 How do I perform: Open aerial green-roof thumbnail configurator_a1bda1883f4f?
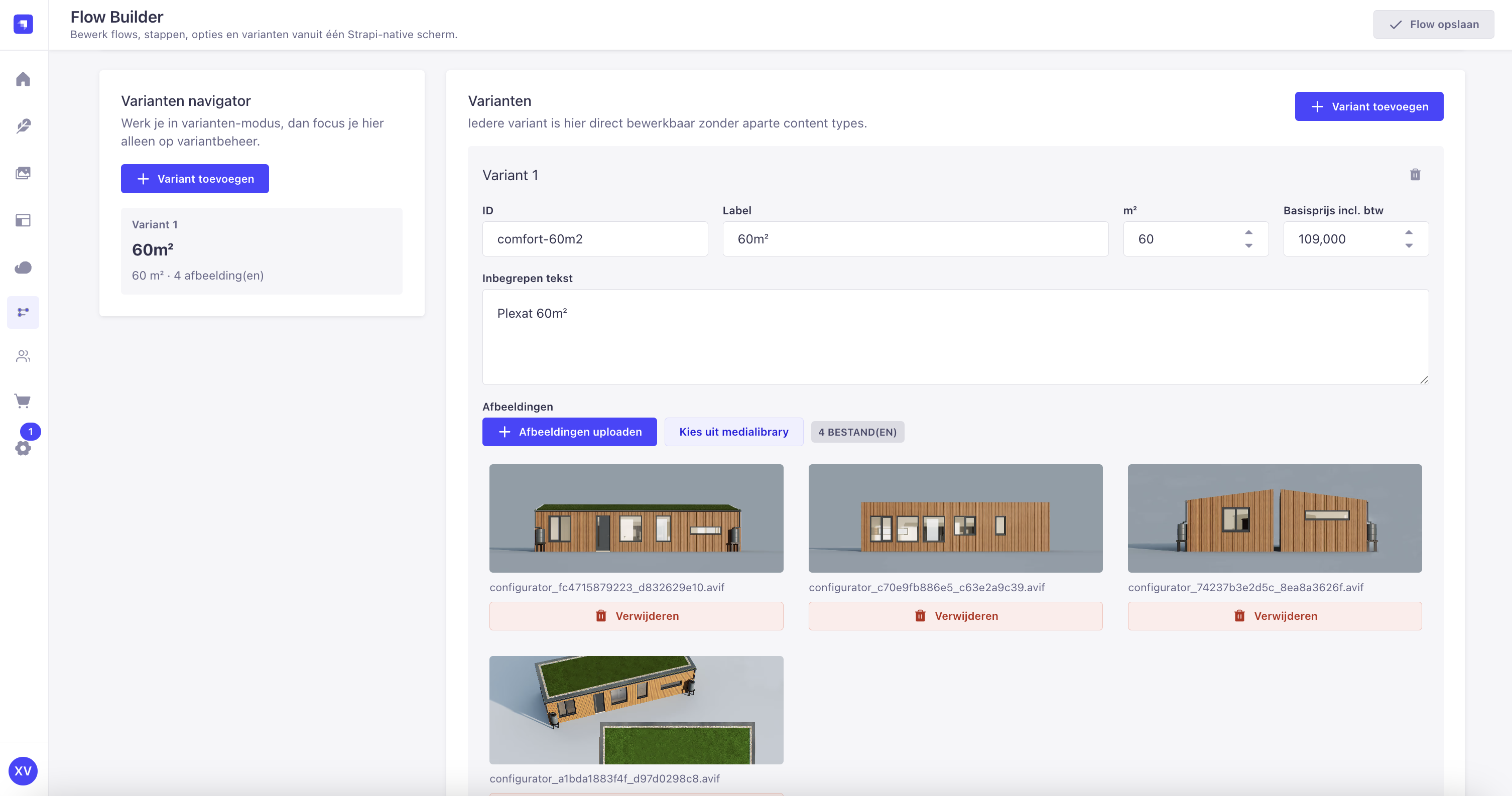pyautogui.click(x=636, y=710)
